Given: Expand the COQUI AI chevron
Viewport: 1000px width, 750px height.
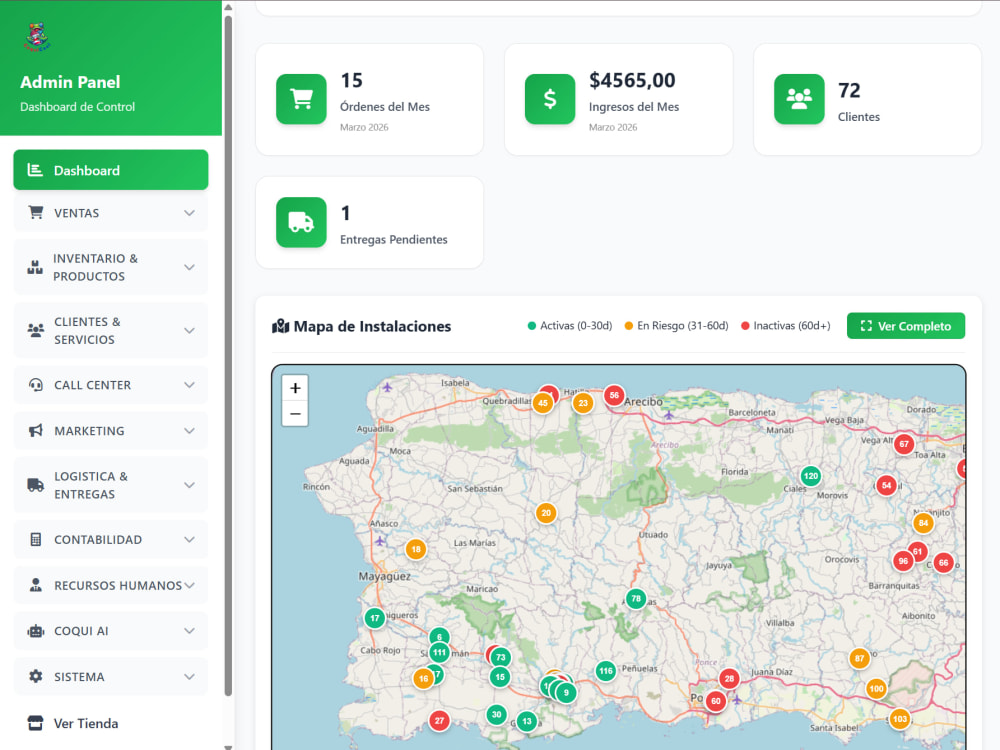Looking at the screenshot, I should (189, 631).
